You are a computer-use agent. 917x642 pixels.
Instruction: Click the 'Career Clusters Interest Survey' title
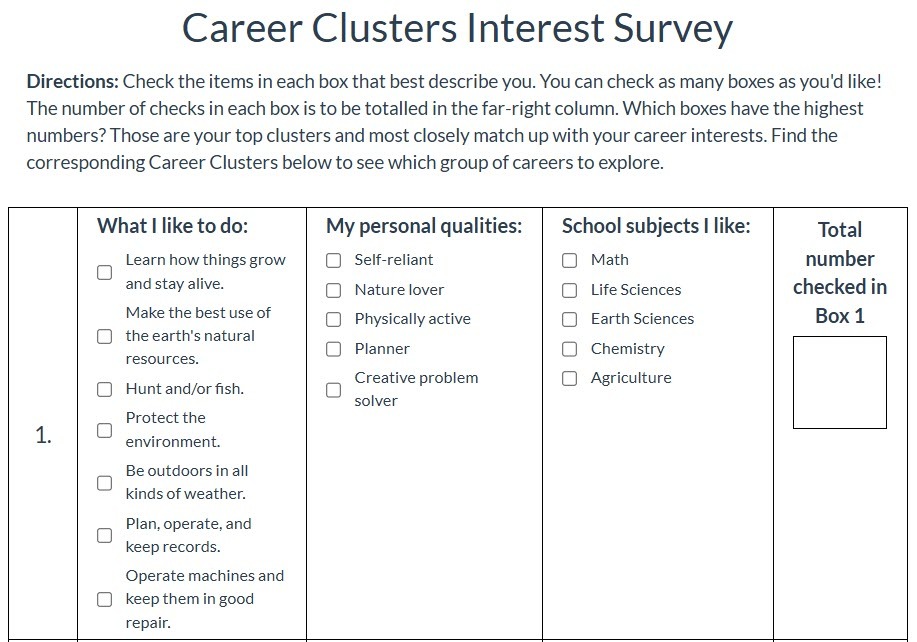point(457,27)
